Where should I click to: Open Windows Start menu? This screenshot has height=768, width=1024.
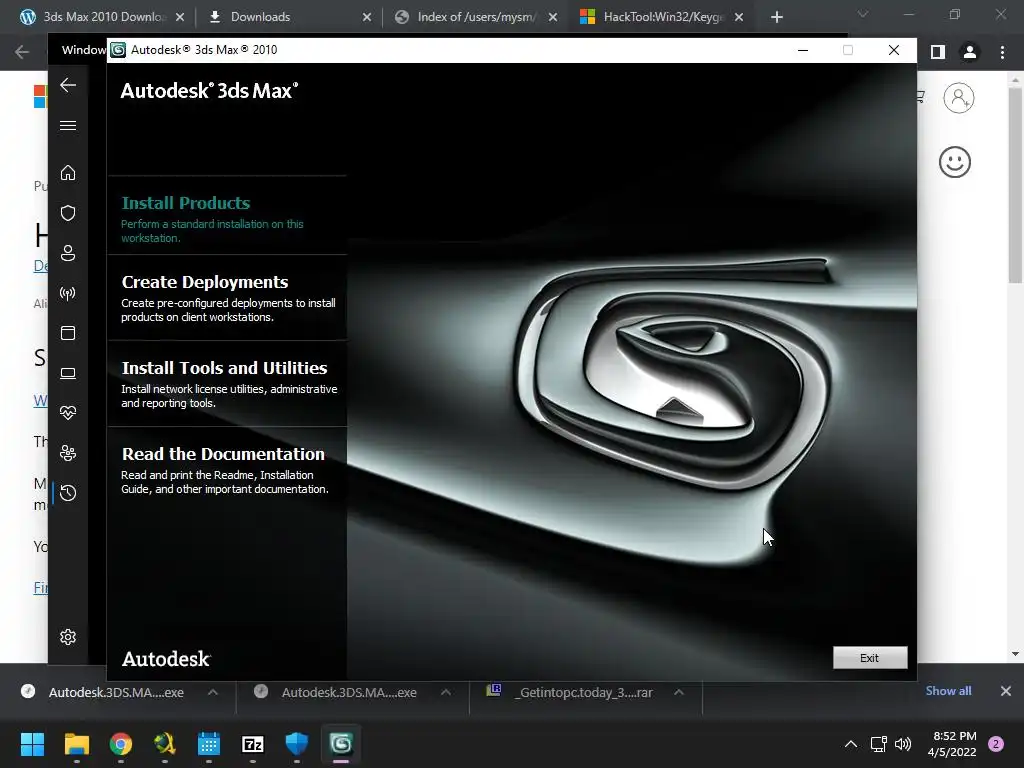(32, 744)
